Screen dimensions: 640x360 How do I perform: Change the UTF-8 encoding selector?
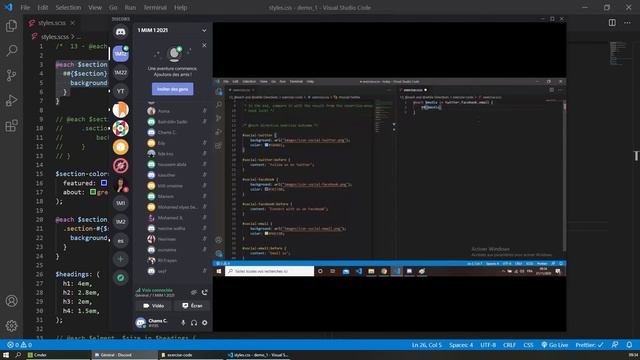[x=488, y=345]
